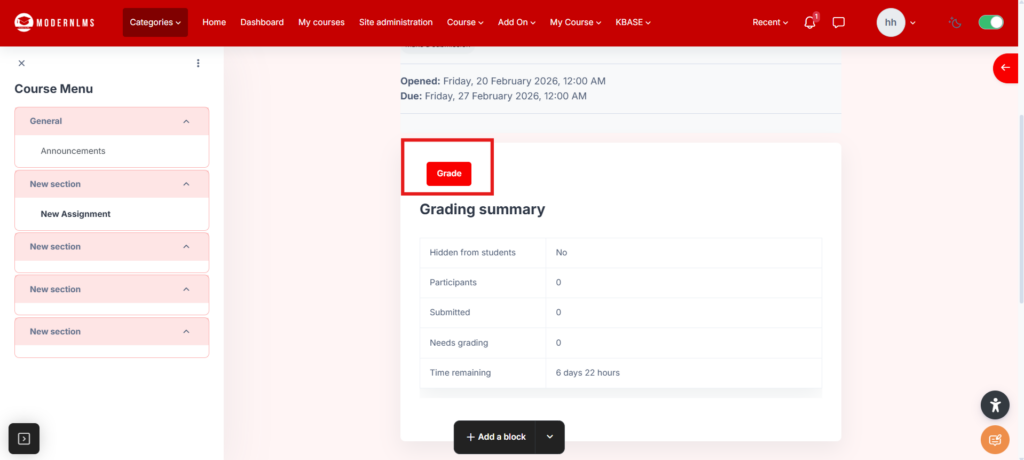Open the Announcements link in Course Menu

click(73, 151)
